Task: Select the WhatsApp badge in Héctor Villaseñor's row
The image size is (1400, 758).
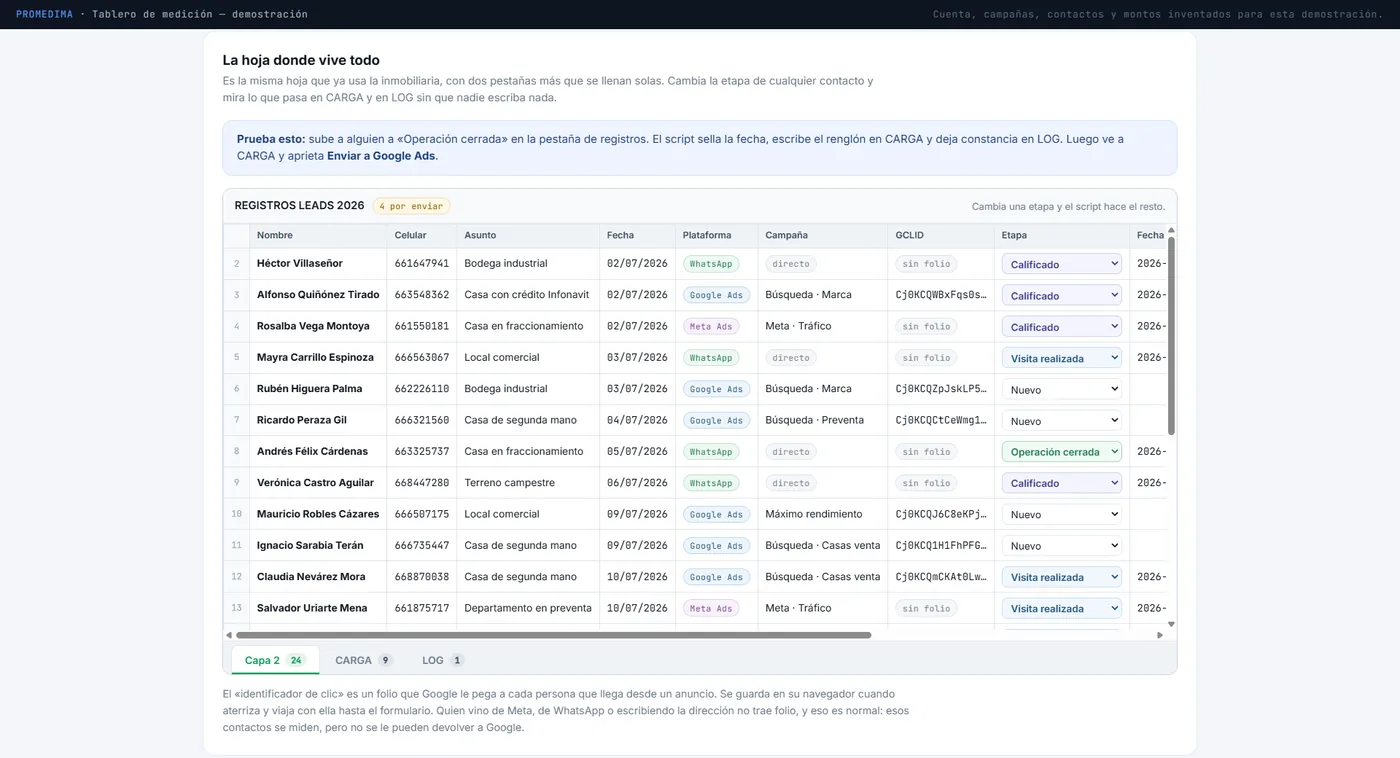Action: pos(711,264)
